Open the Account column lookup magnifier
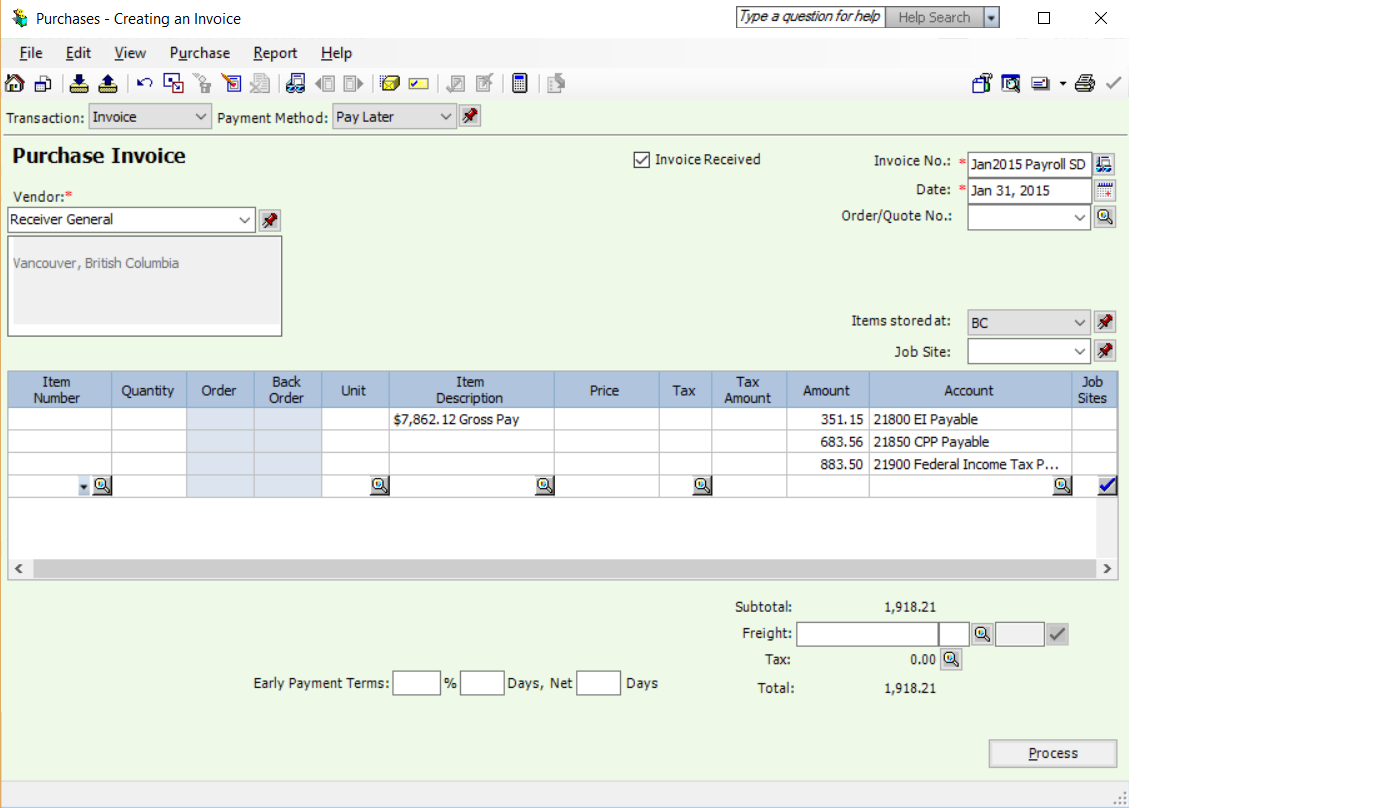The image size is (1395, 808). (x=1062, y=486)
